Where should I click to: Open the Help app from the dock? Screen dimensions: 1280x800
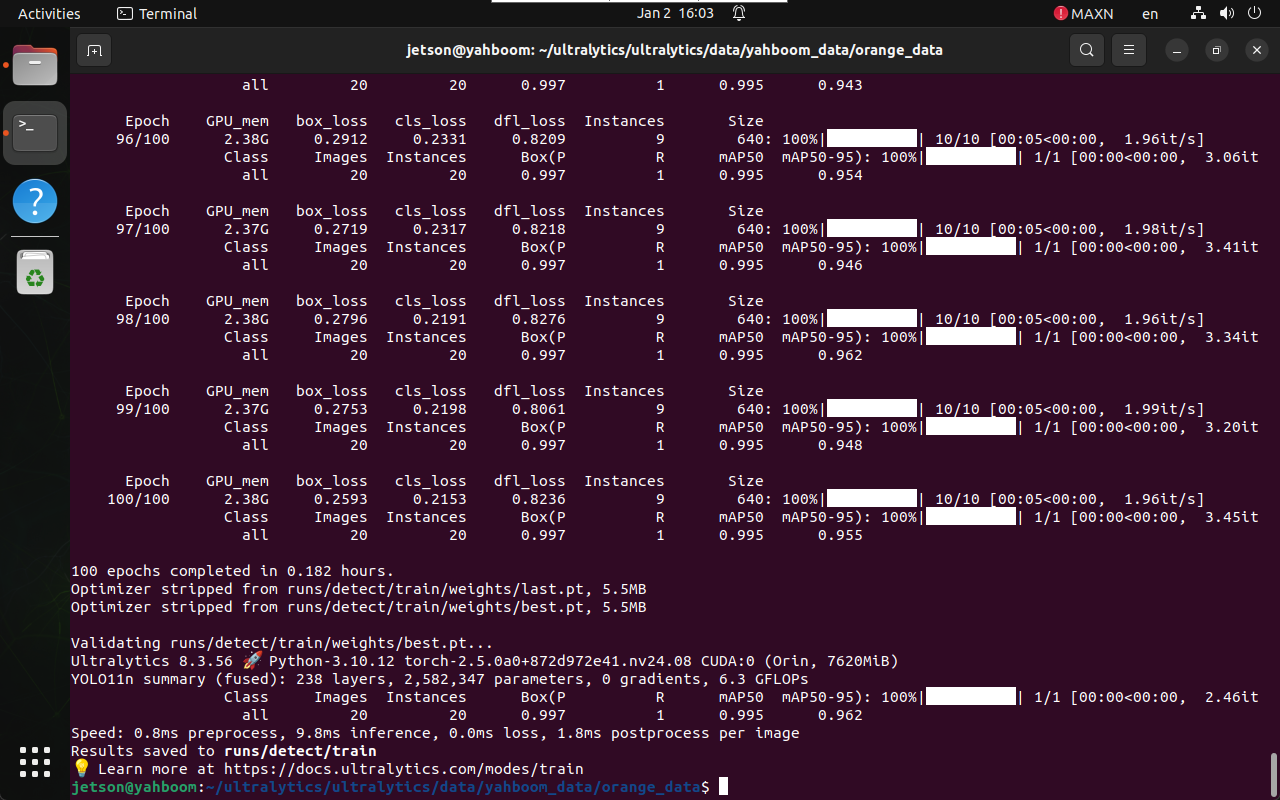coord(35,202)
